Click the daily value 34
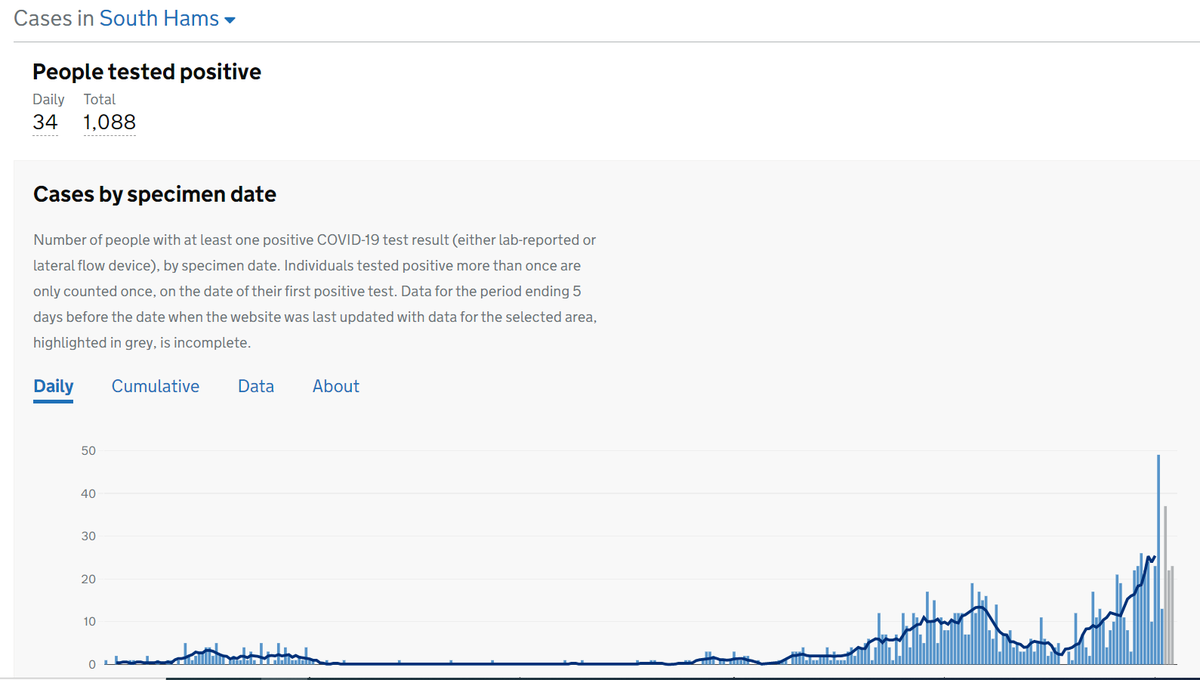 (45, 122)
